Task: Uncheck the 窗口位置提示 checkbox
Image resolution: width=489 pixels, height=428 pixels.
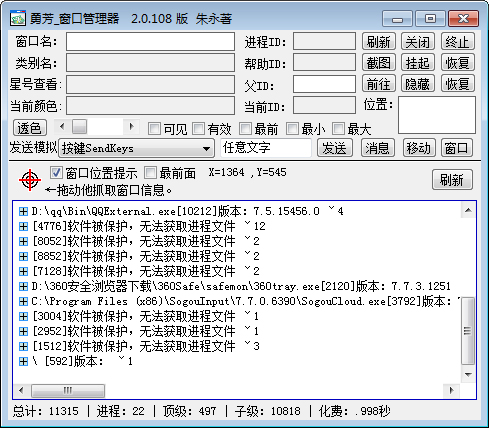Action: pos(56,173)
